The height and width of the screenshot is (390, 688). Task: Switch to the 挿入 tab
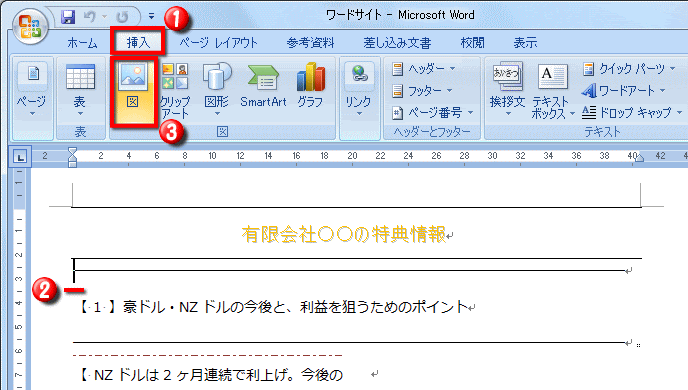(138, 43)
